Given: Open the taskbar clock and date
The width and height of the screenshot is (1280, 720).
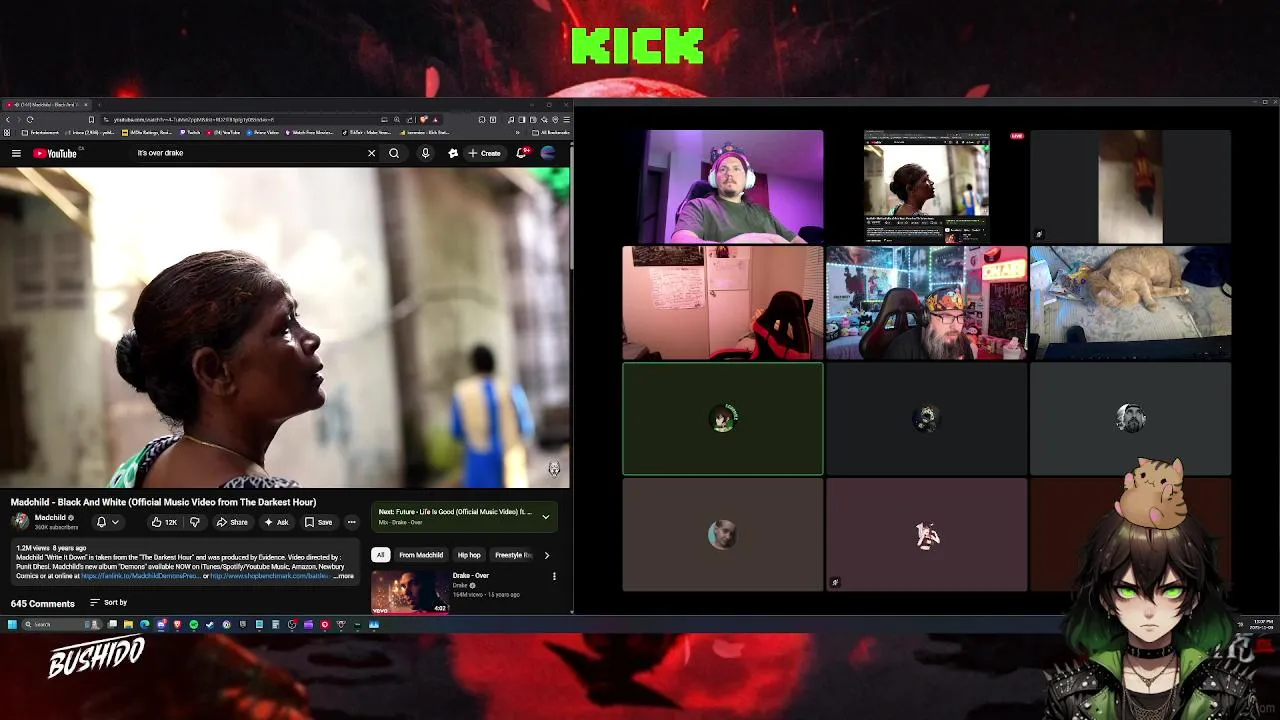Looking at the screenshot, I should pos(1263,624).
